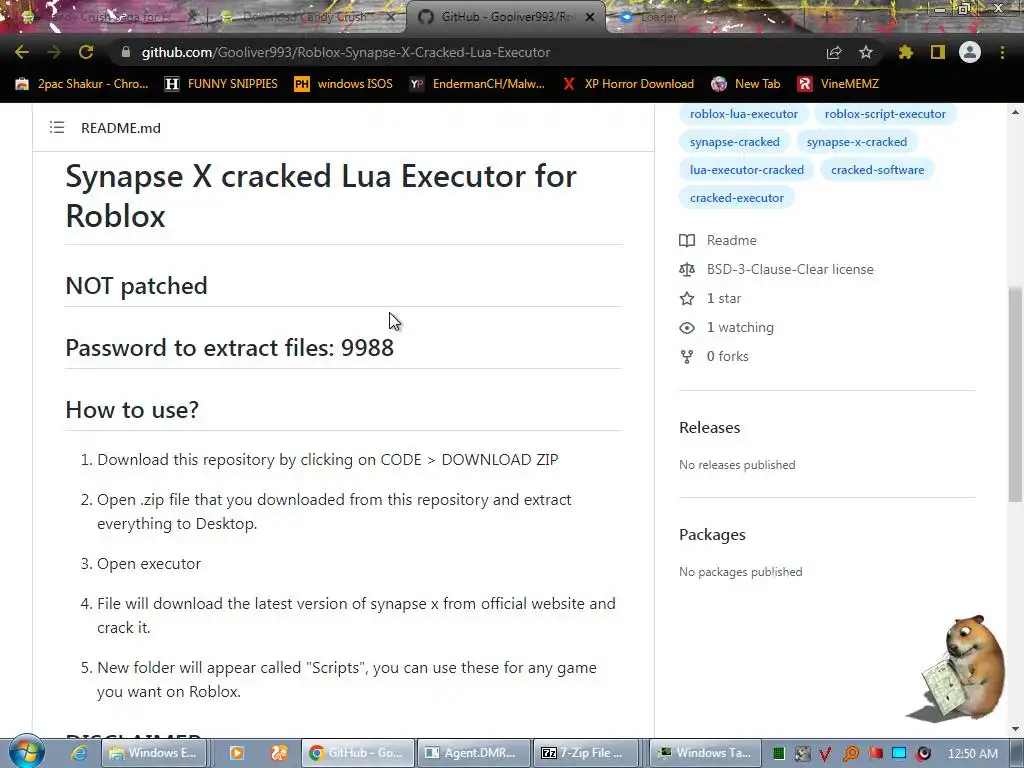The width and height of the screenshot is (1024, 768).
Task: Click the scrollbar up arrow
Action: tap(1016, 112)
